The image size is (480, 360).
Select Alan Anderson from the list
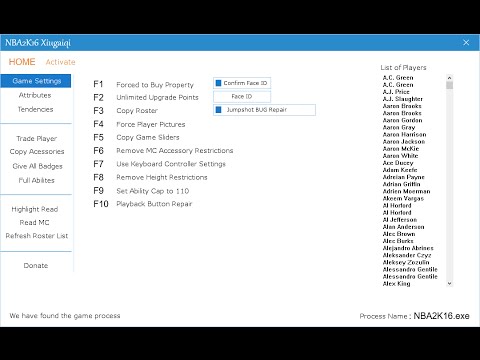tap(403, 227)
